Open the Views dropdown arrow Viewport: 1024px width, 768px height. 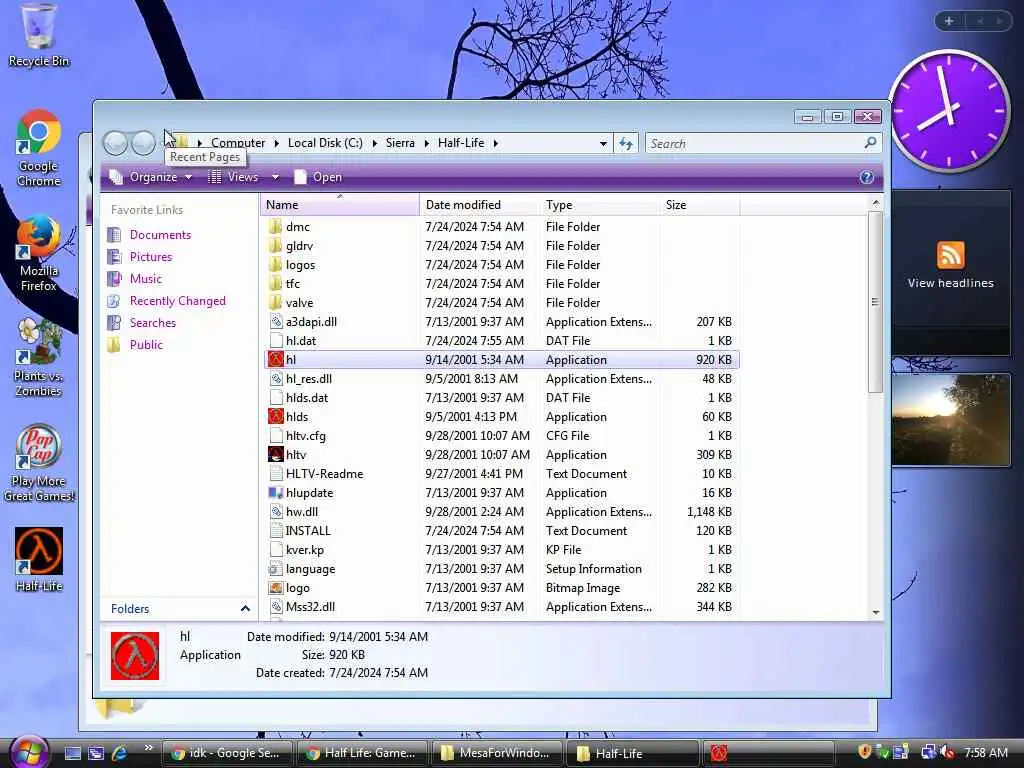(x=275, y=177)
